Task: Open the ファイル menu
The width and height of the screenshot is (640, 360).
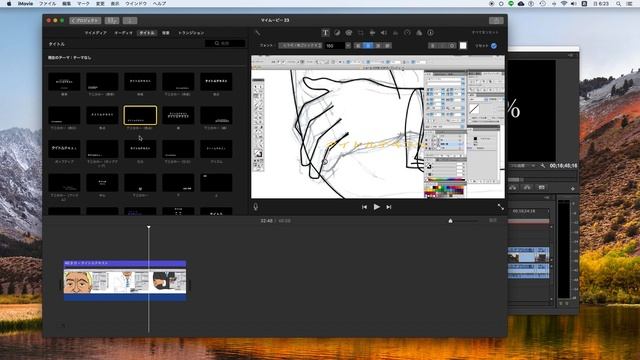Action: point(47,3)
